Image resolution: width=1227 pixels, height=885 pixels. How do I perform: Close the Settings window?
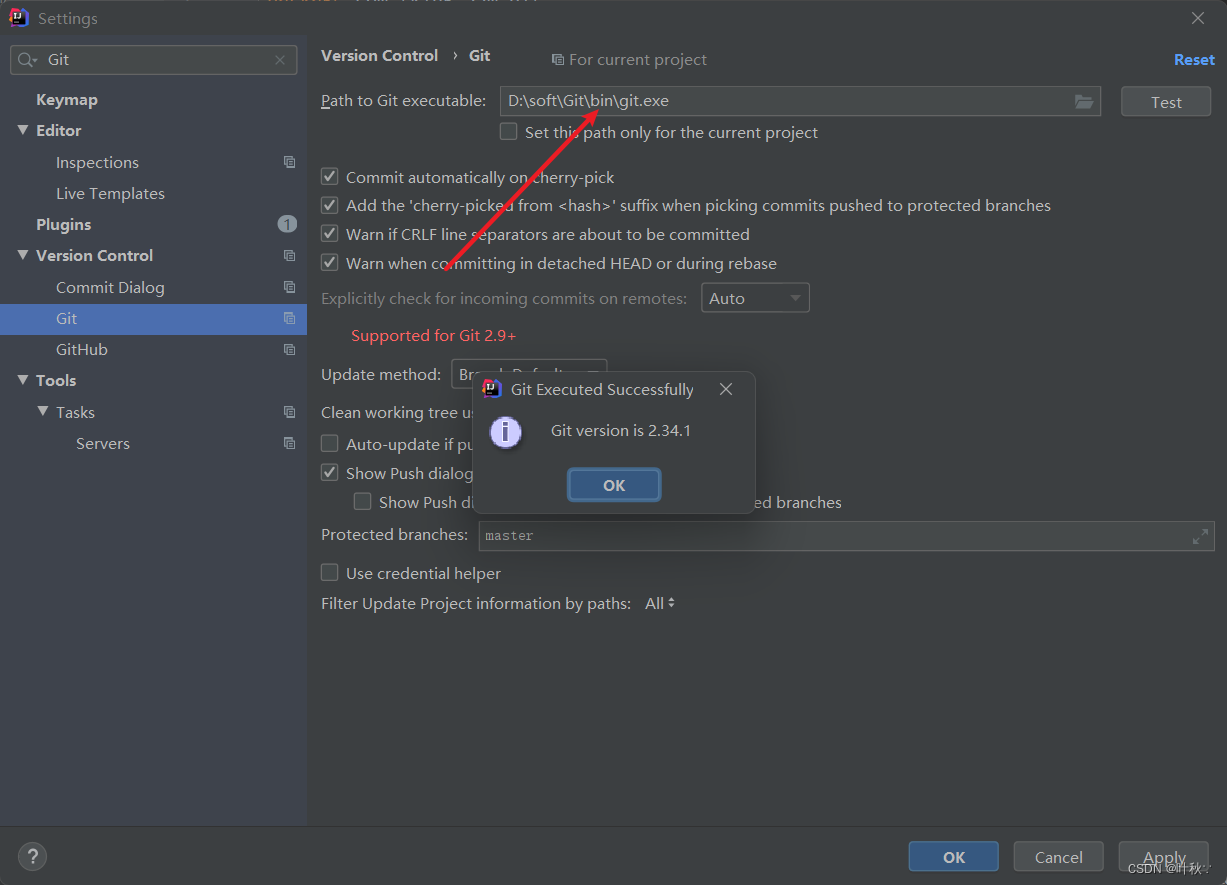pos(1198,18)
